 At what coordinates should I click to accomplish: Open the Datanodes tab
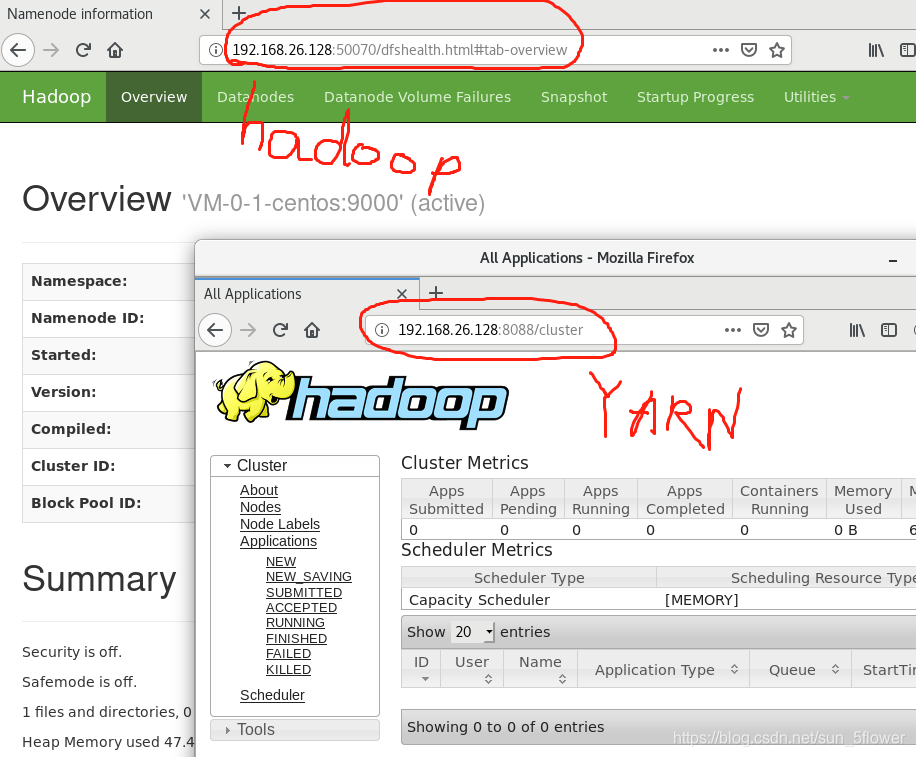point(255,97)
